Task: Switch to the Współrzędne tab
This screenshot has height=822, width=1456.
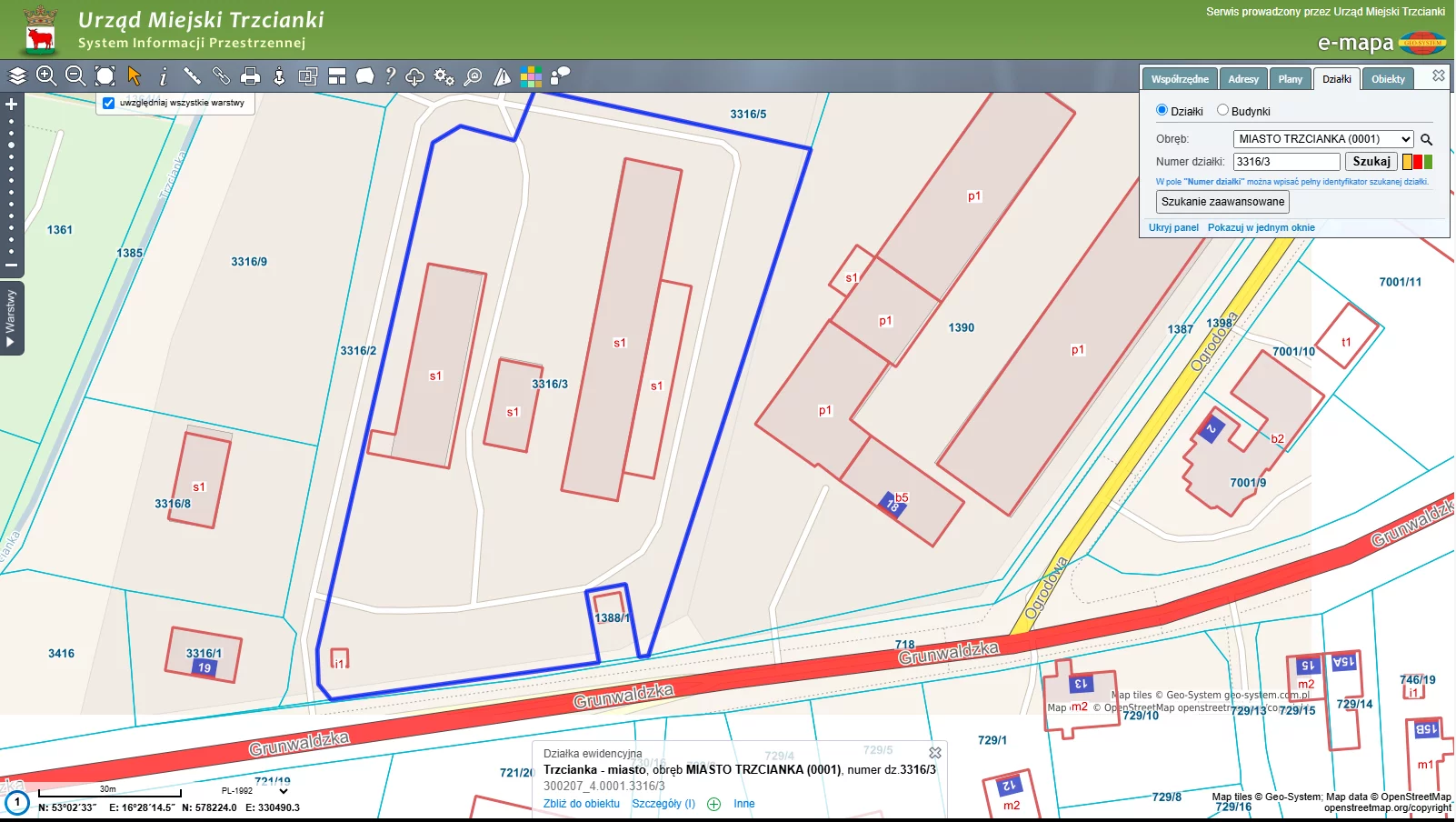Action: click(x=1180, y=79)
